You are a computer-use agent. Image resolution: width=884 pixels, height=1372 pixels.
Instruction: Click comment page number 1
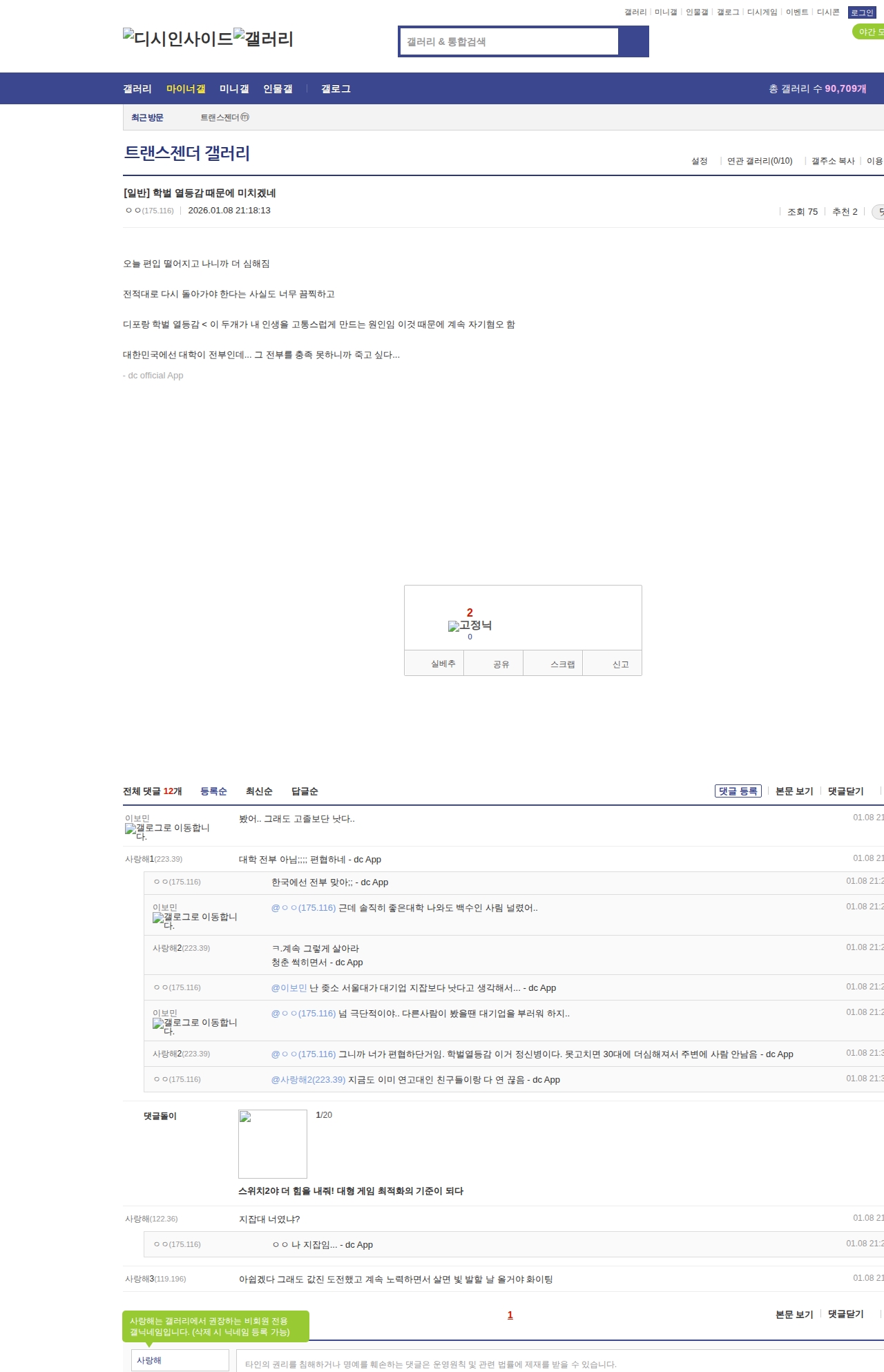(x=510, y=1315)
